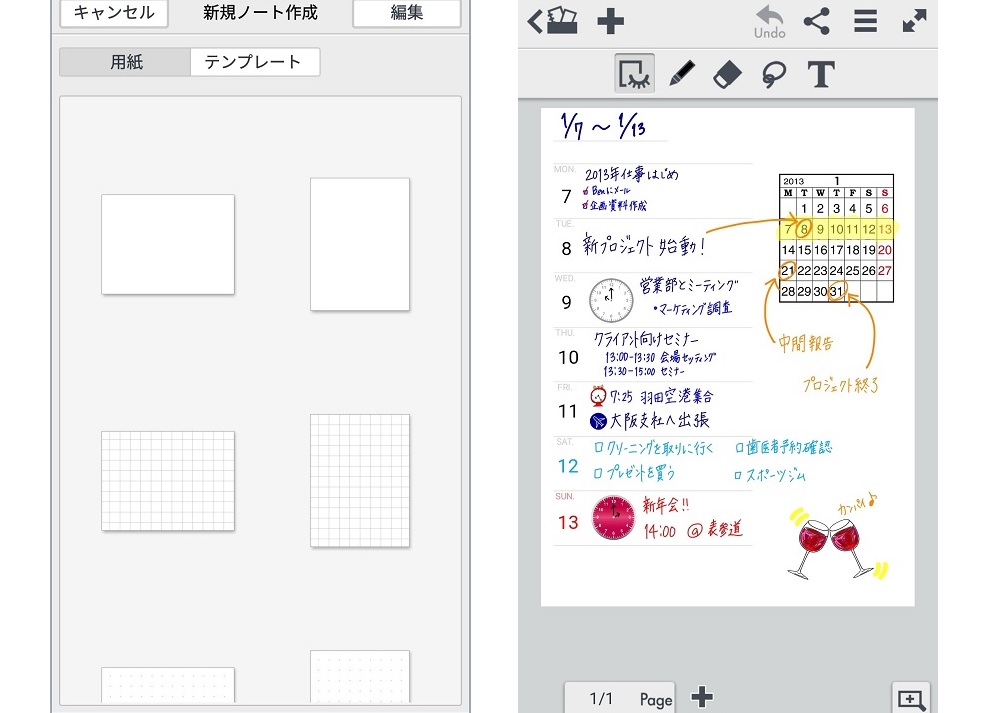The image size is (992, 713).
Task: Open the zoom window icon
Action: (911, 698)
